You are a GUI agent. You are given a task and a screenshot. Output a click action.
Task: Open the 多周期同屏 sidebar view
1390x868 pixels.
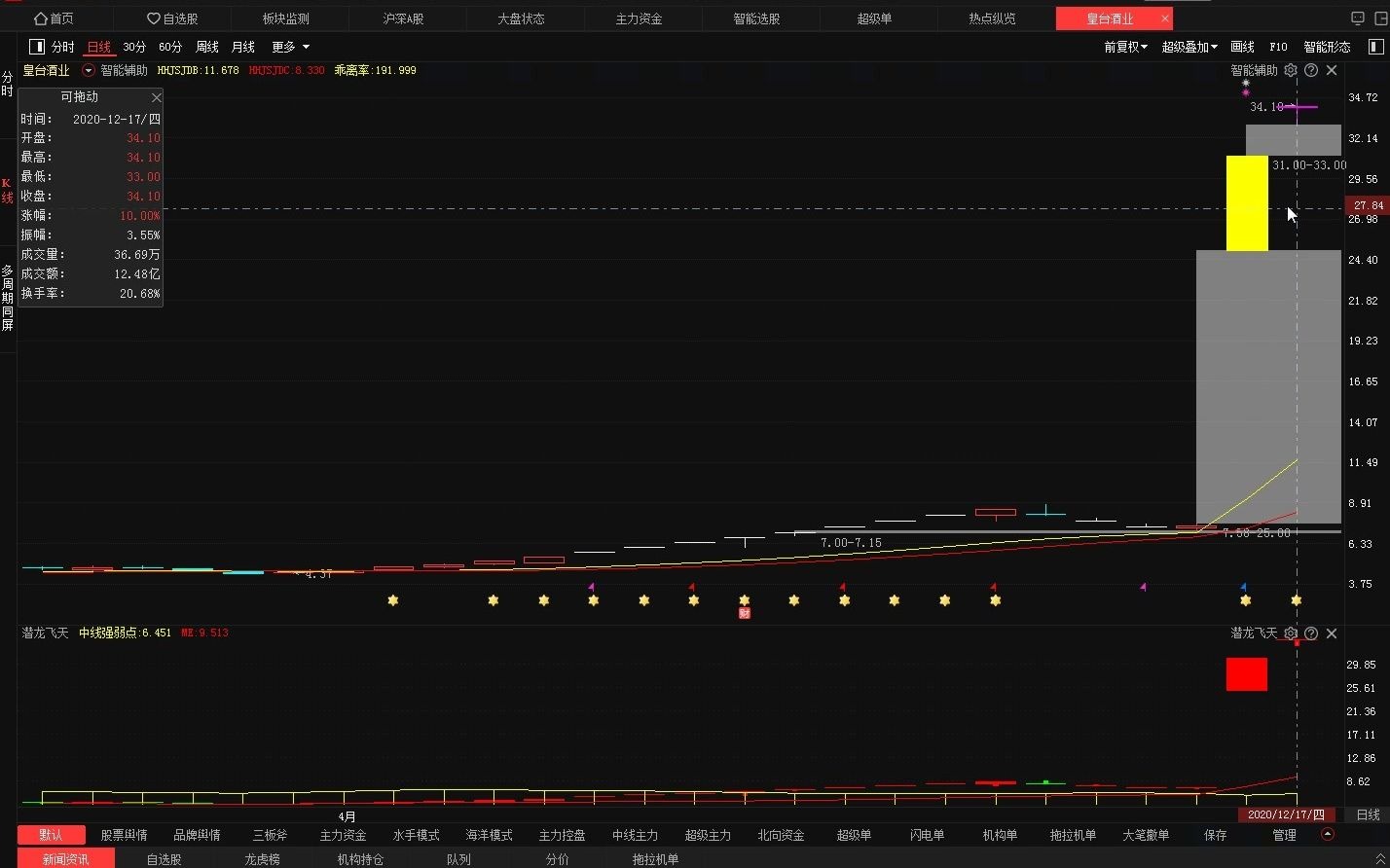coord(8,298)
